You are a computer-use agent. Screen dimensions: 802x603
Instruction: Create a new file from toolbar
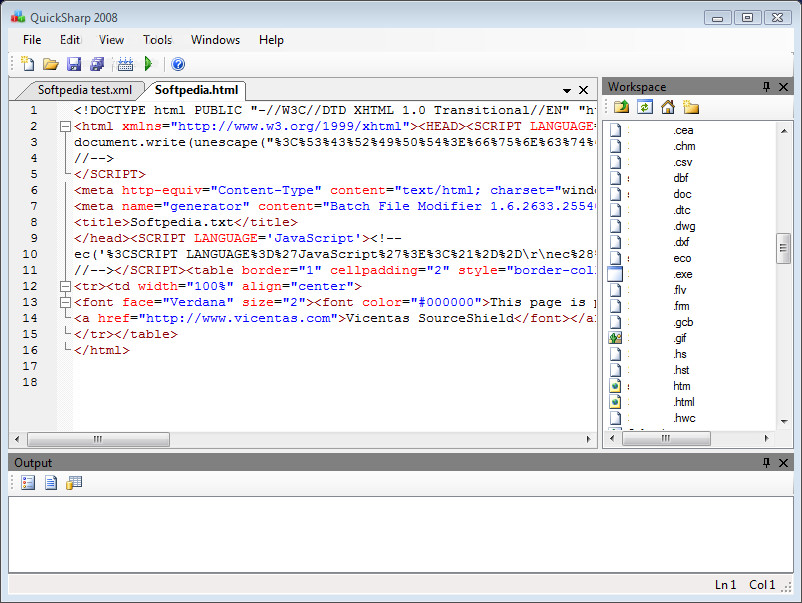click(x=27, y=64)
